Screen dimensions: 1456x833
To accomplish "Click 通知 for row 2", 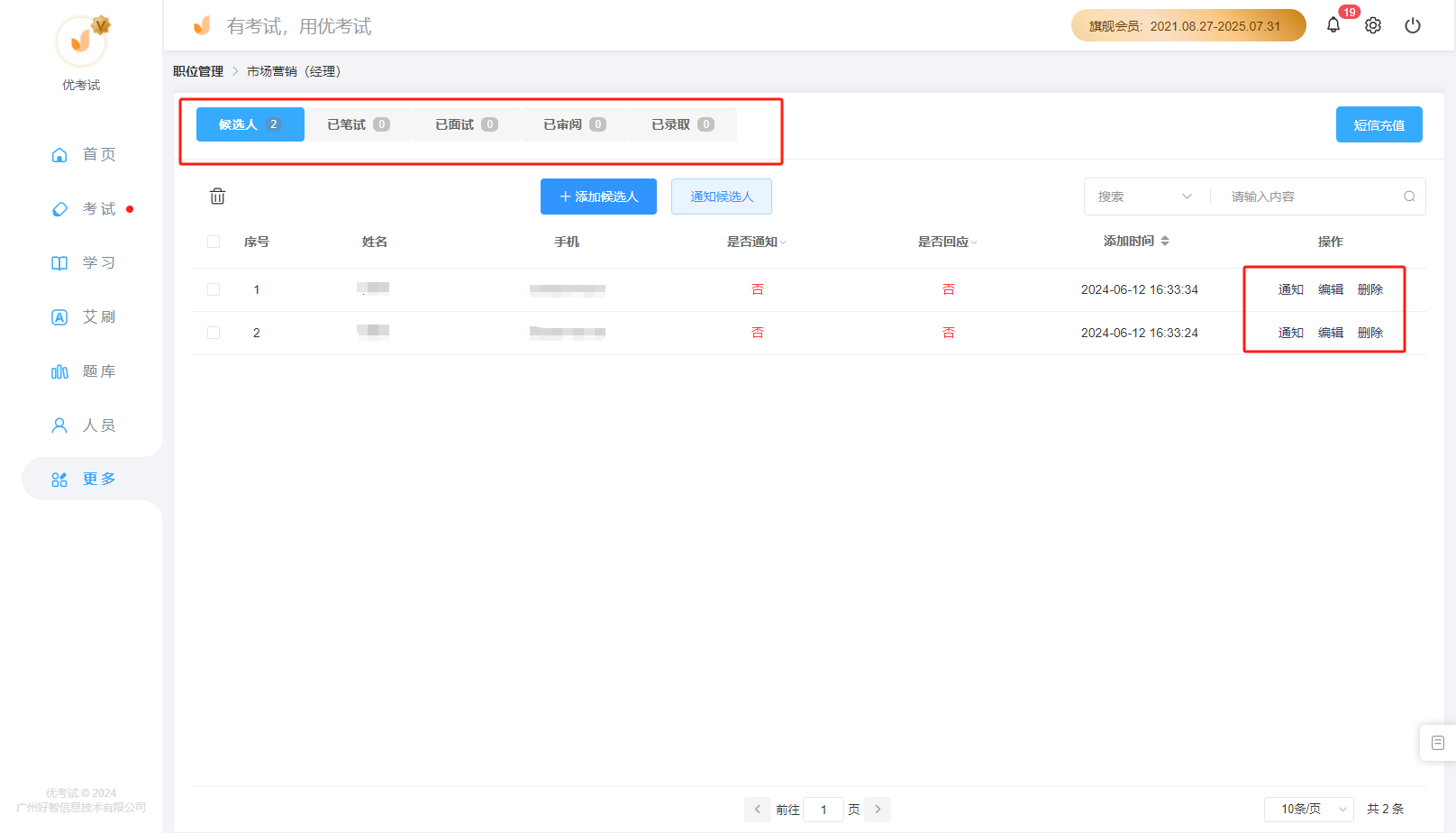I will click(1290, 333).
